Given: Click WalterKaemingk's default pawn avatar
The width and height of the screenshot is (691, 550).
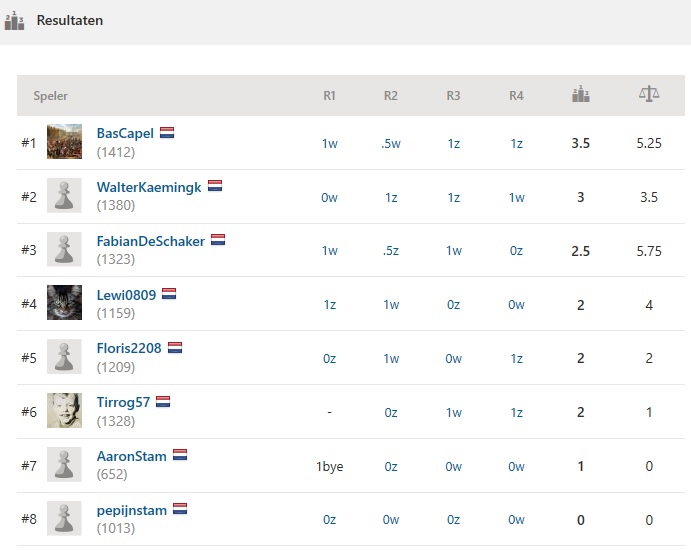Looking at the screenshot, I should pyautogui.click(x=64, y=195).
